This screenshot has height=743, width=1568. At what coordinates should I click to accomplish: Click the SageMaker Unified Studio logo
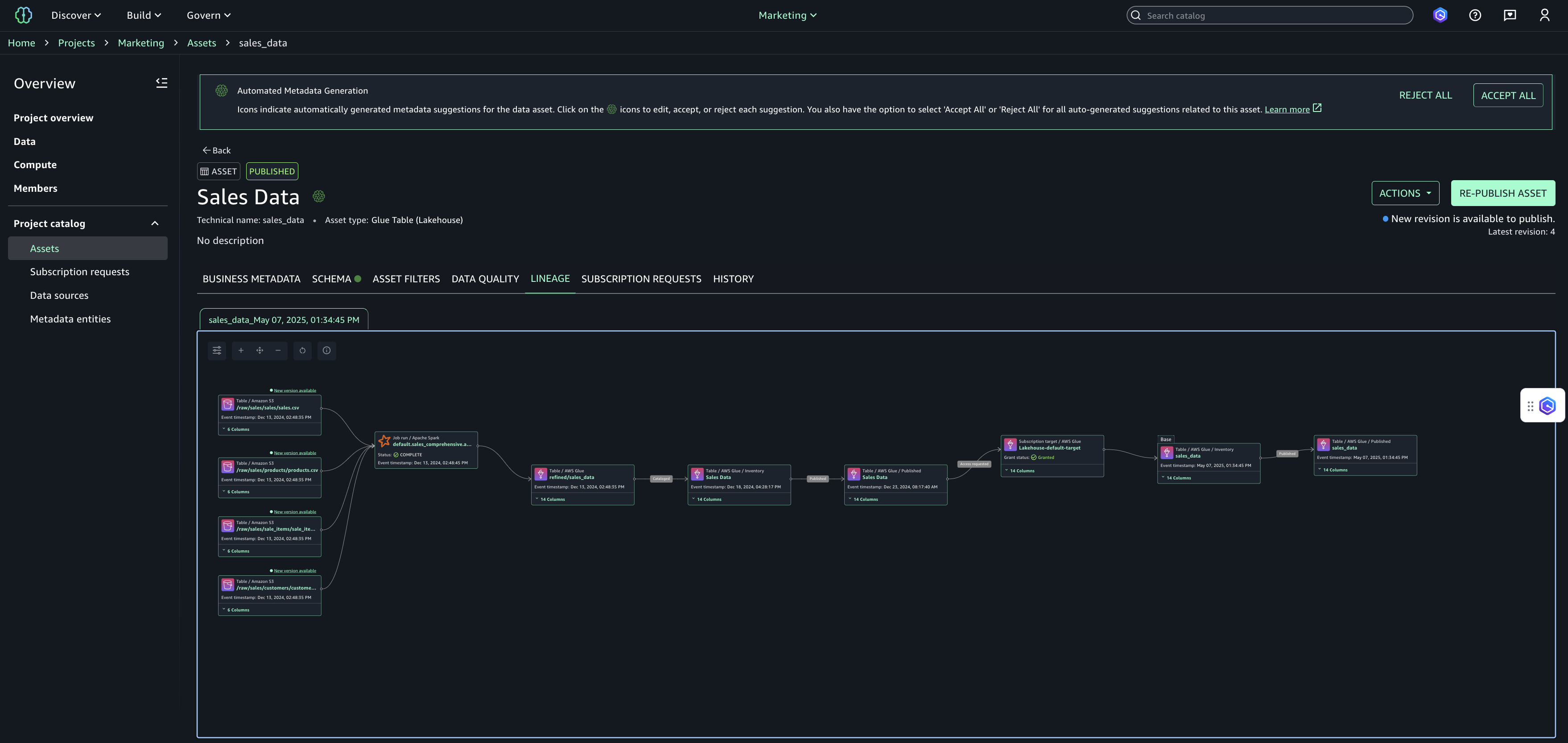tap(23, 15)
